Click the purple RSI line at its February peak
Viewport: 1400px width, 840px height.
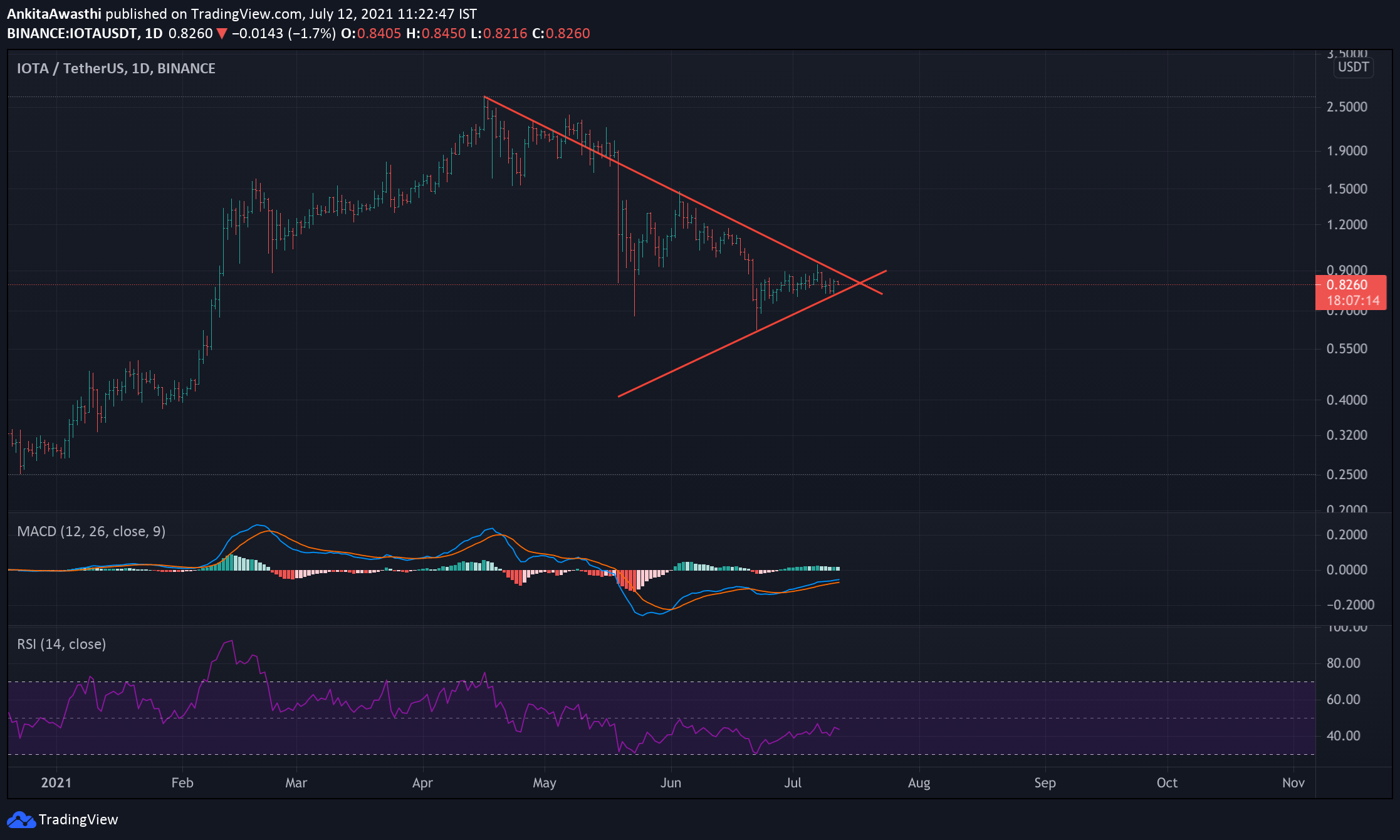click(x=232, y=641)
